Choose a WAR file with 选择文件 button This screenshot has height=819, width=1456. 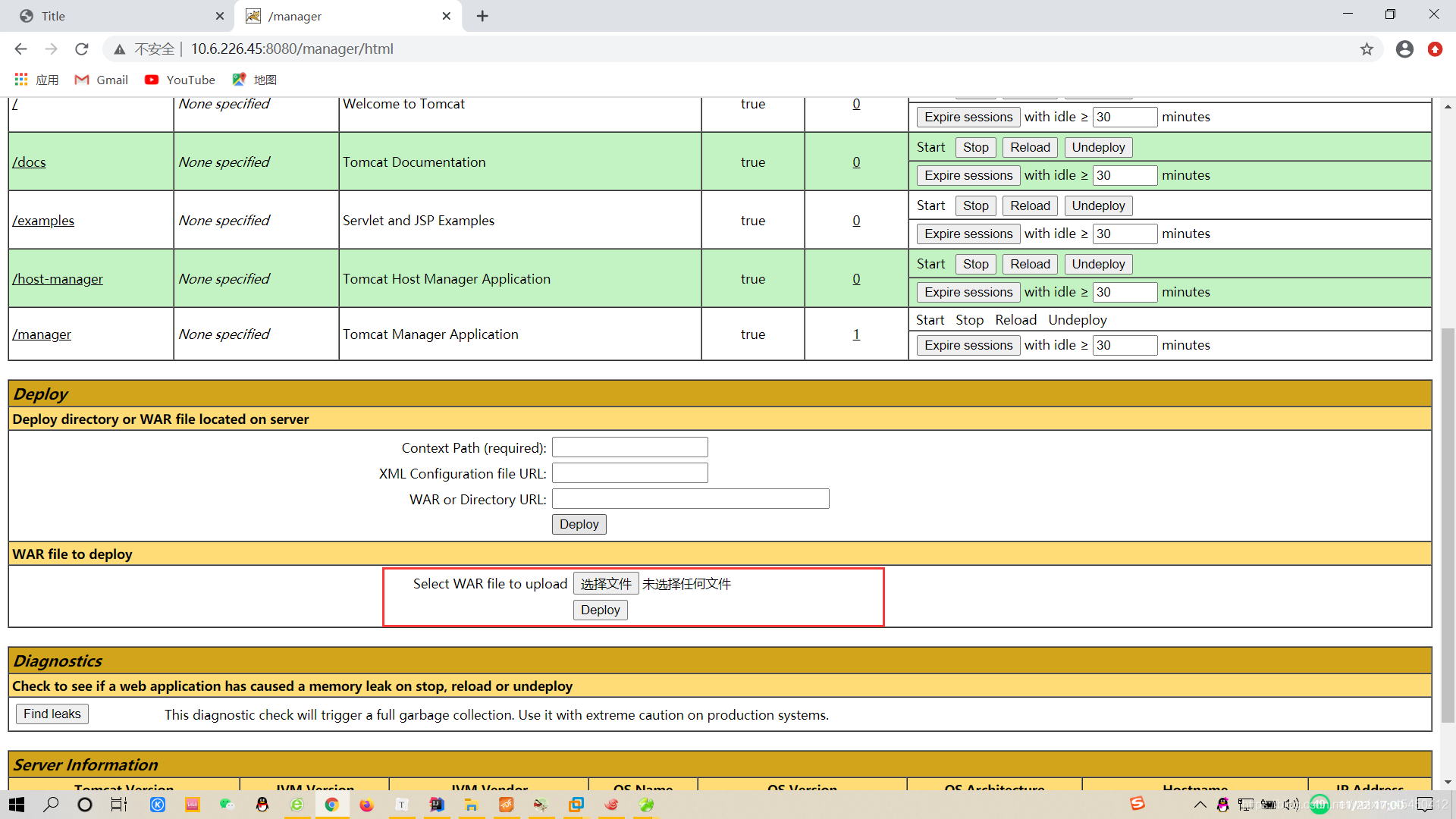click(x=606, y=584)
